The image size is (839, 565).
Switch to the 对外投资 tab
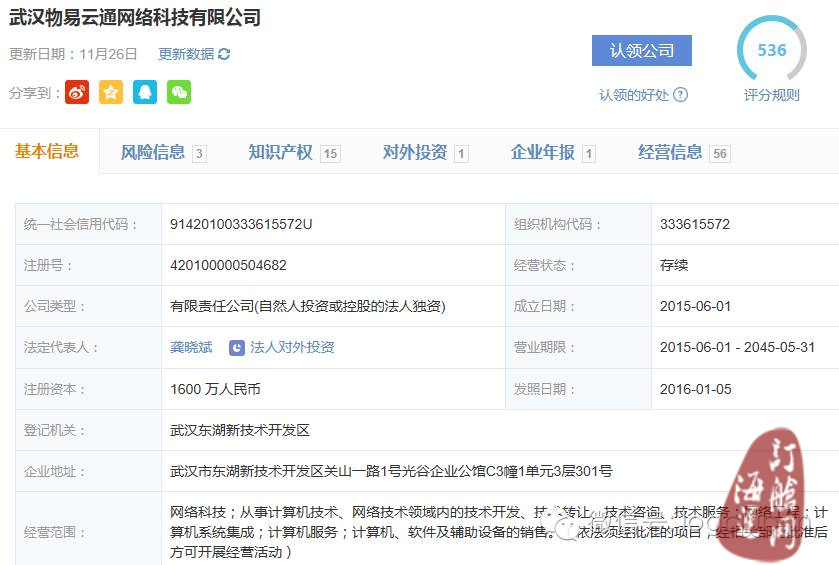pyautogui.click(x=425, y=153)
